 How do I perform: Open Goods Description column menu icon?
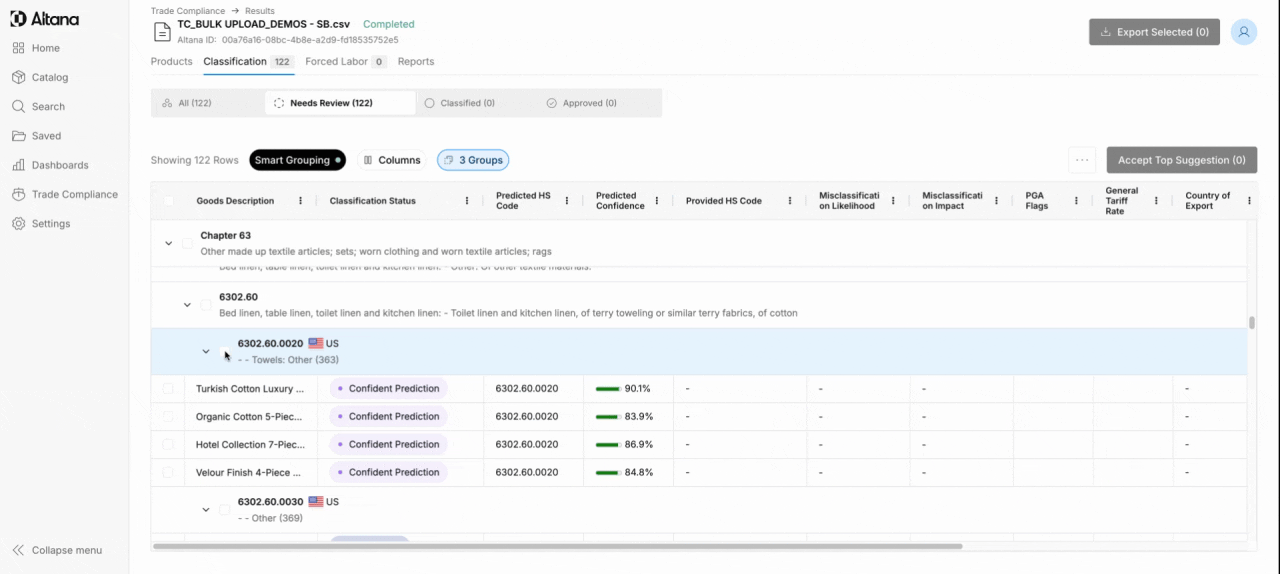coord(301,201)
